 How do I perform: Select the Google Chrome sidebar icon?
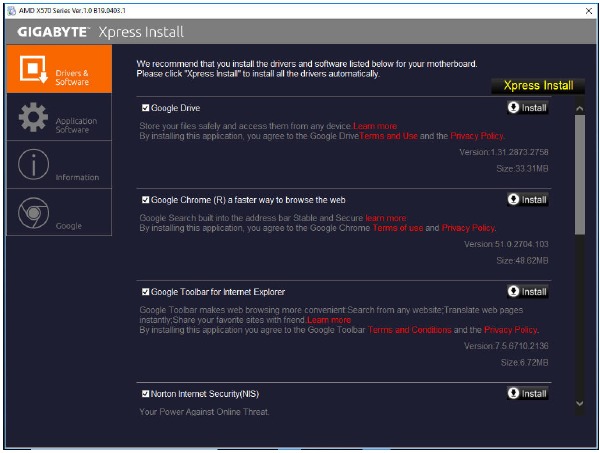[33, 212]
